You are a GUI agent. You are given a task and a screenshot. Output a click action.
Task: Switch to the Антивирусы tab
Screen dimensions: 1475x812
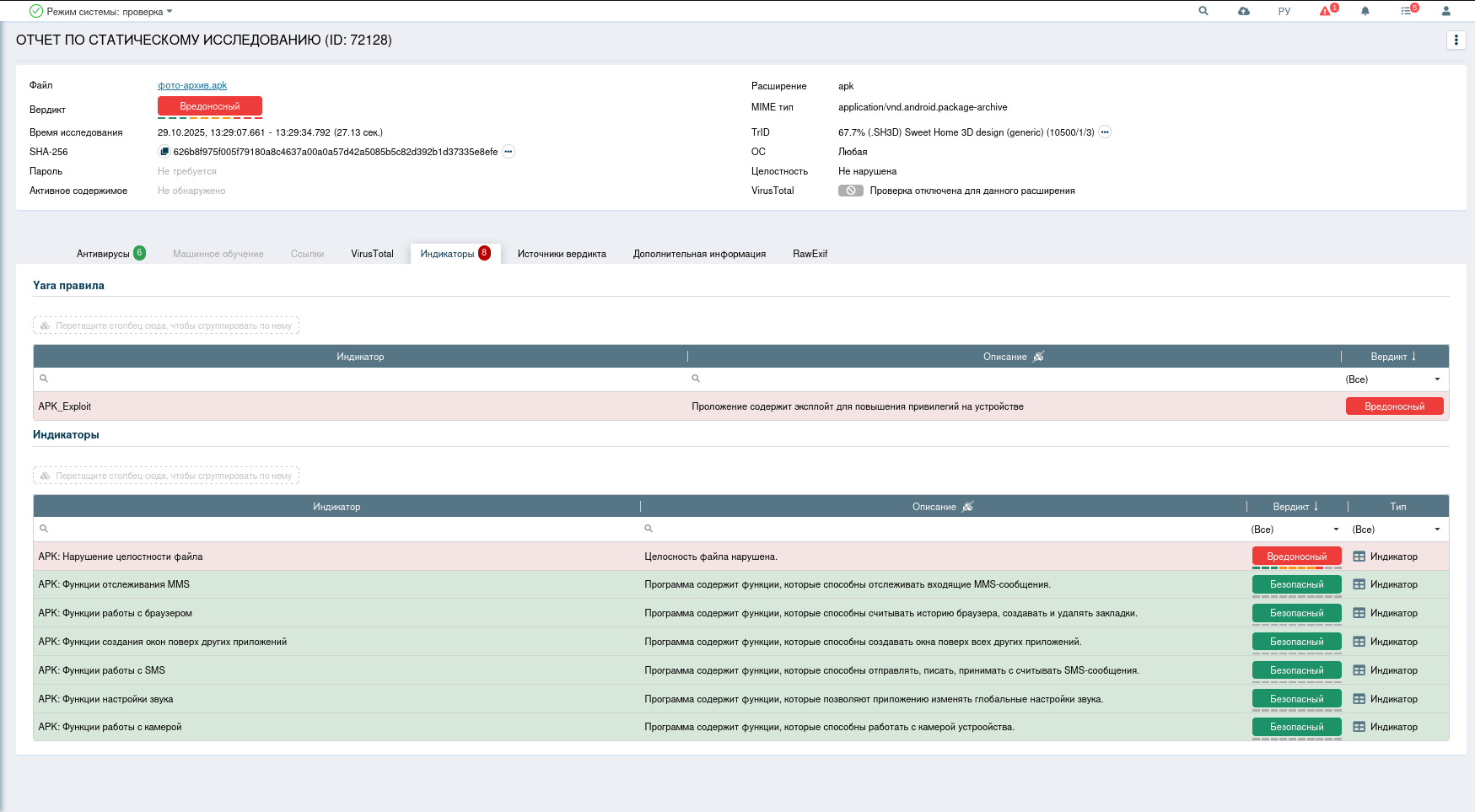pyautogui.click(x=104, y=254)
